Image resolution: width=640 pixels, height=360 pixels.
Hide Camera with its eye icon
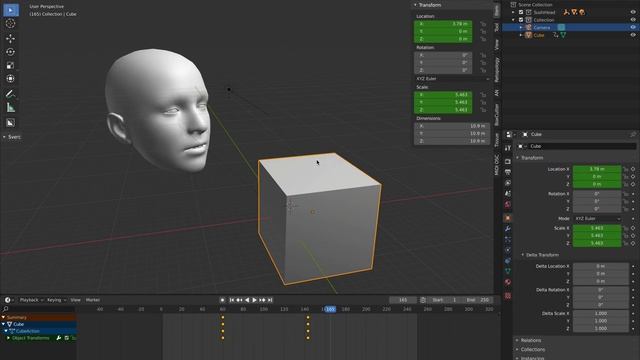(633, 27)
